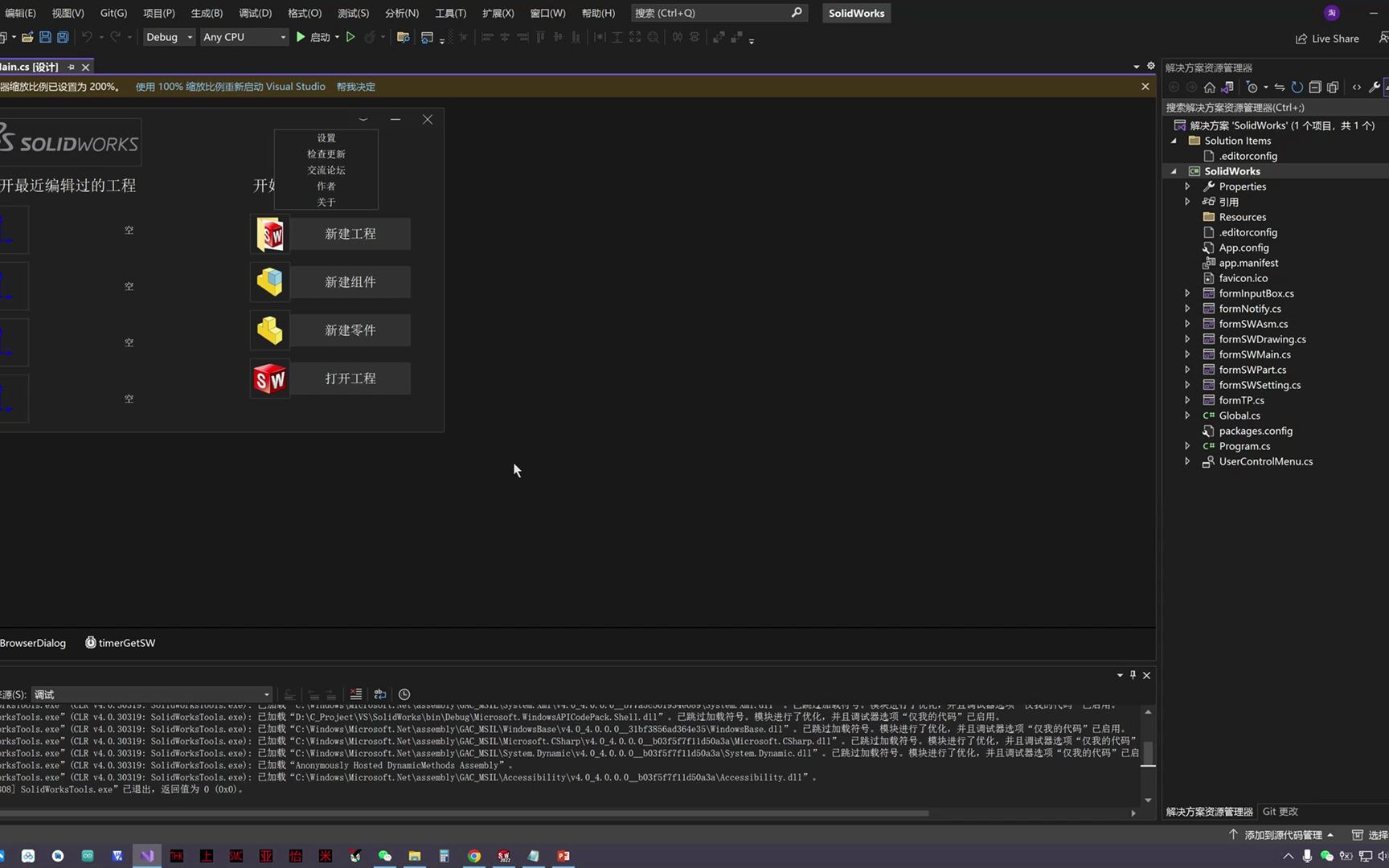Click the Chrome icon in the taskbar

(x=474, y=856)
